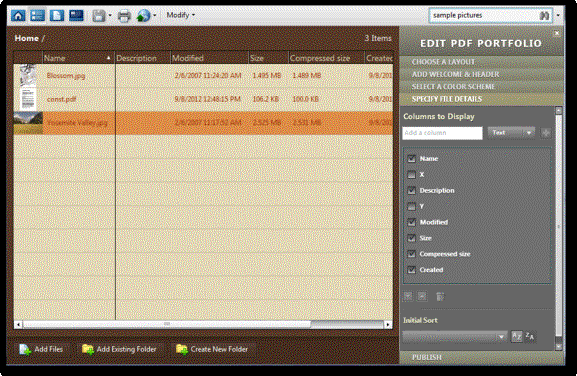Click the horizontal scrollbar of file list

point(203,324)
